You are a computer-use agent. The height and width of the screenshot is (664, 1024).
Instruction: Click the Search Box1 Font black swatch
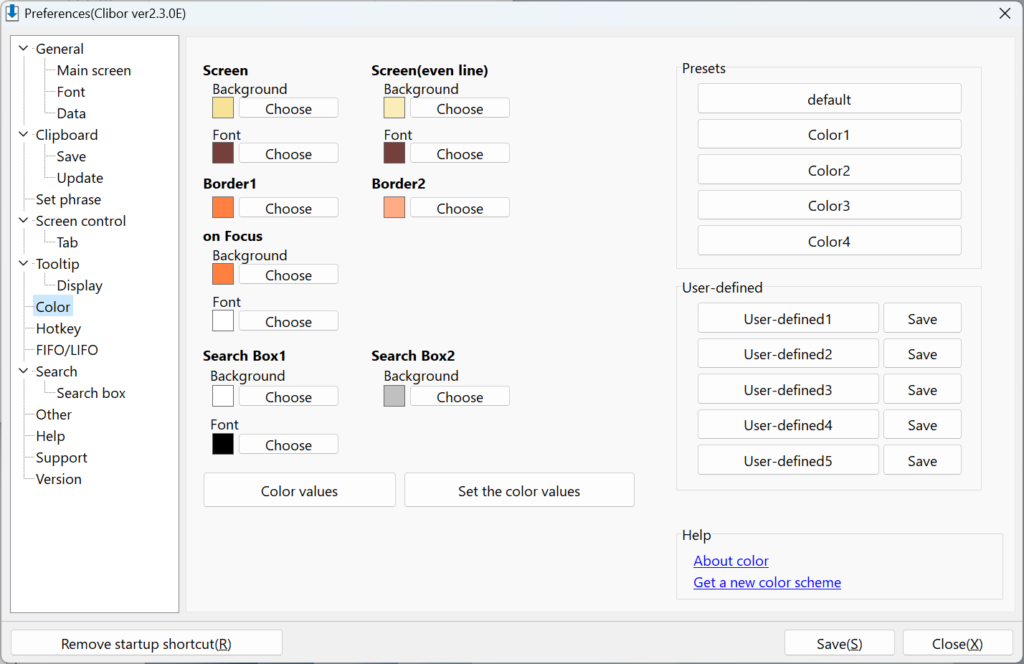click(223, 444)
